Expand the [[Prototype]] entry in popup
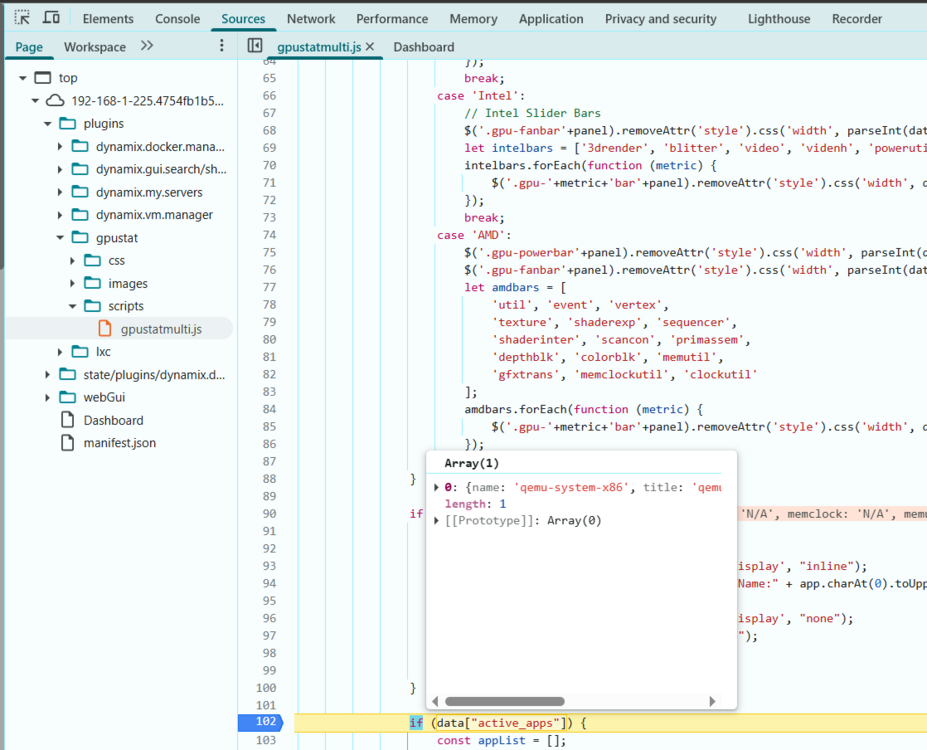 coord(436,521)
